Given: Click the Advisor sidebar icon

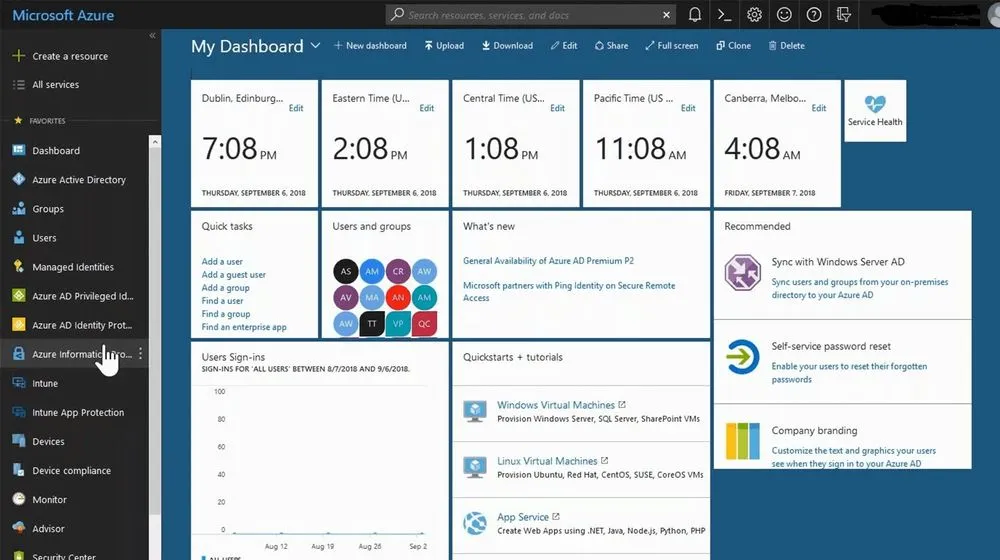Looking at the screenshot, I should pos(18,528).
